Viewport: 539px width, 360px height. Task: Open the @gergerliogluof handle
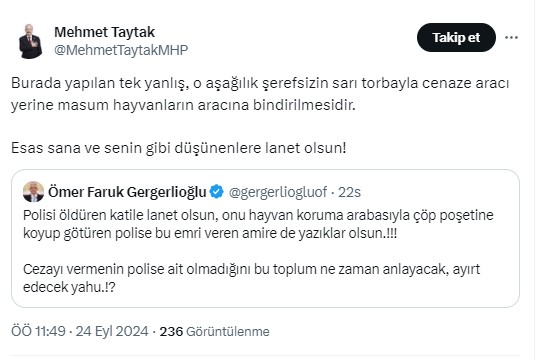pyautogui.click(x=278, y=192)
